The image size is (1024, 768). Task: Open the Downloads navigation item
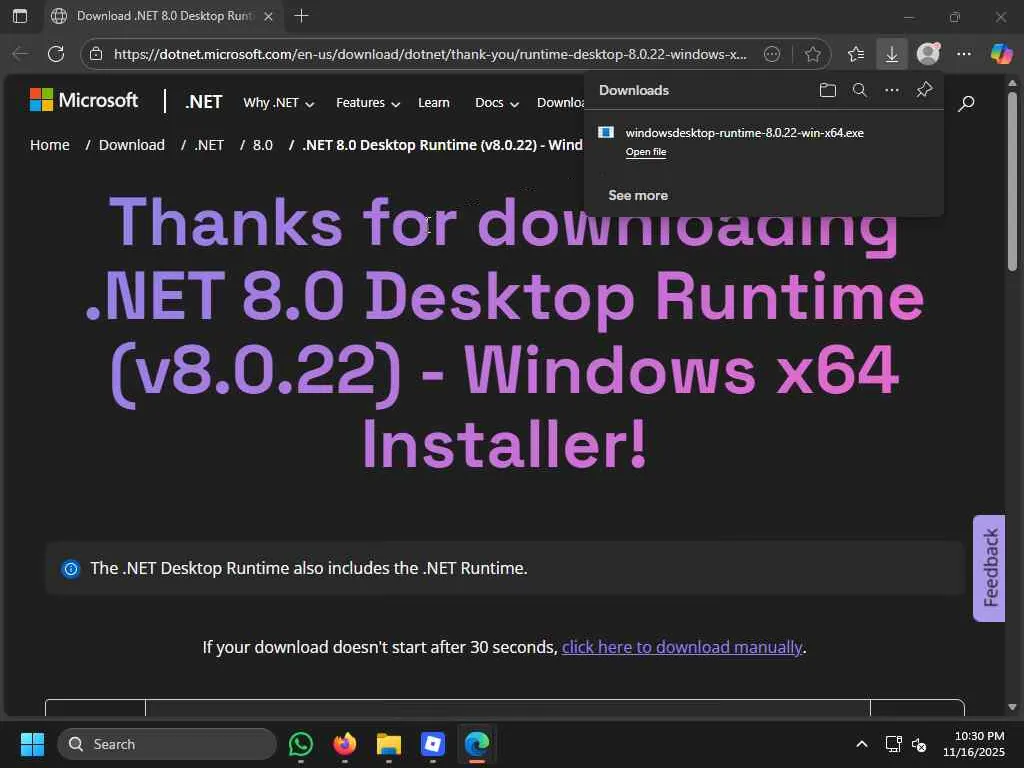click(560, 103)
